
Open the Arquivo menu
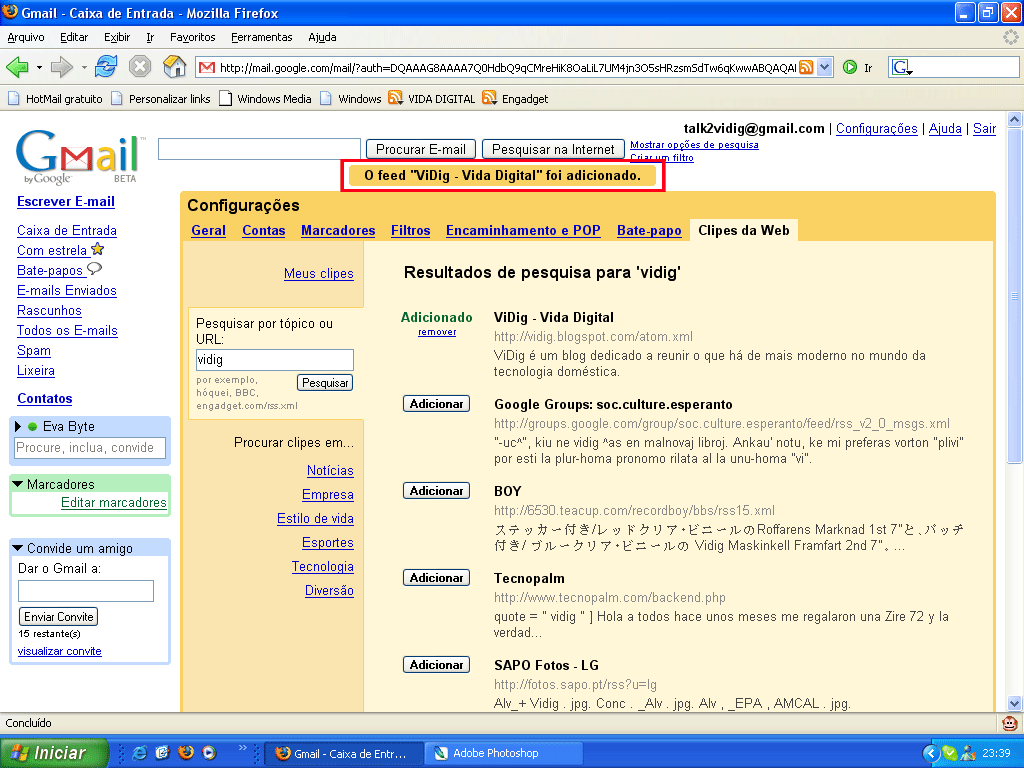[x=25, y=37]
